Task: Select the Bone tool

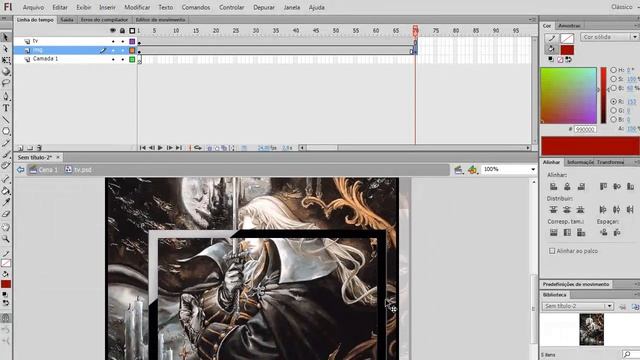Action: click(x=6, y=179)
